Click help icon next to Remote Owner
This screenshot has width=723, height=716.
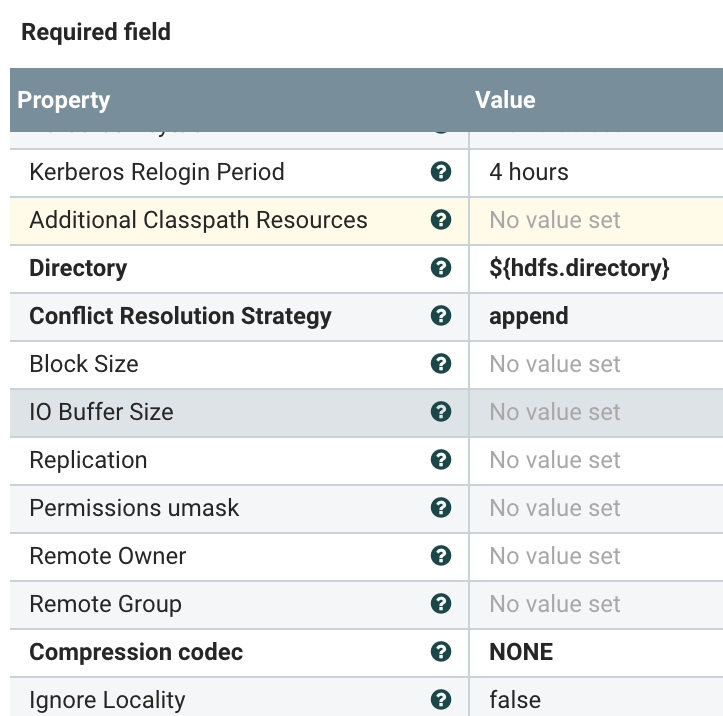(440, 556)
